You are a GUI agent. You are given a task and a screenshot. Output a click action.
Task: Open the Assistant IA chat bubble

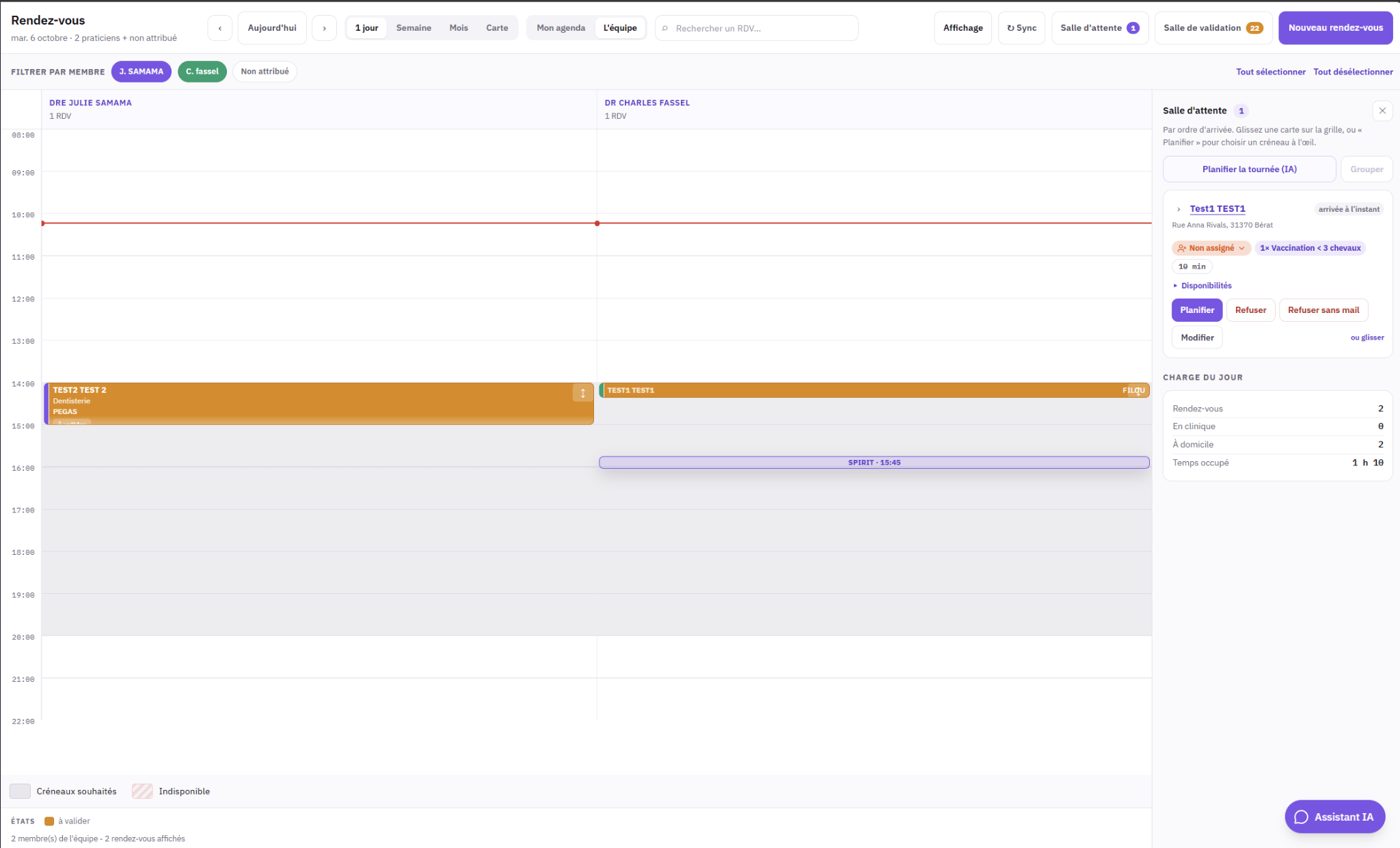[x=1334, y=817]
